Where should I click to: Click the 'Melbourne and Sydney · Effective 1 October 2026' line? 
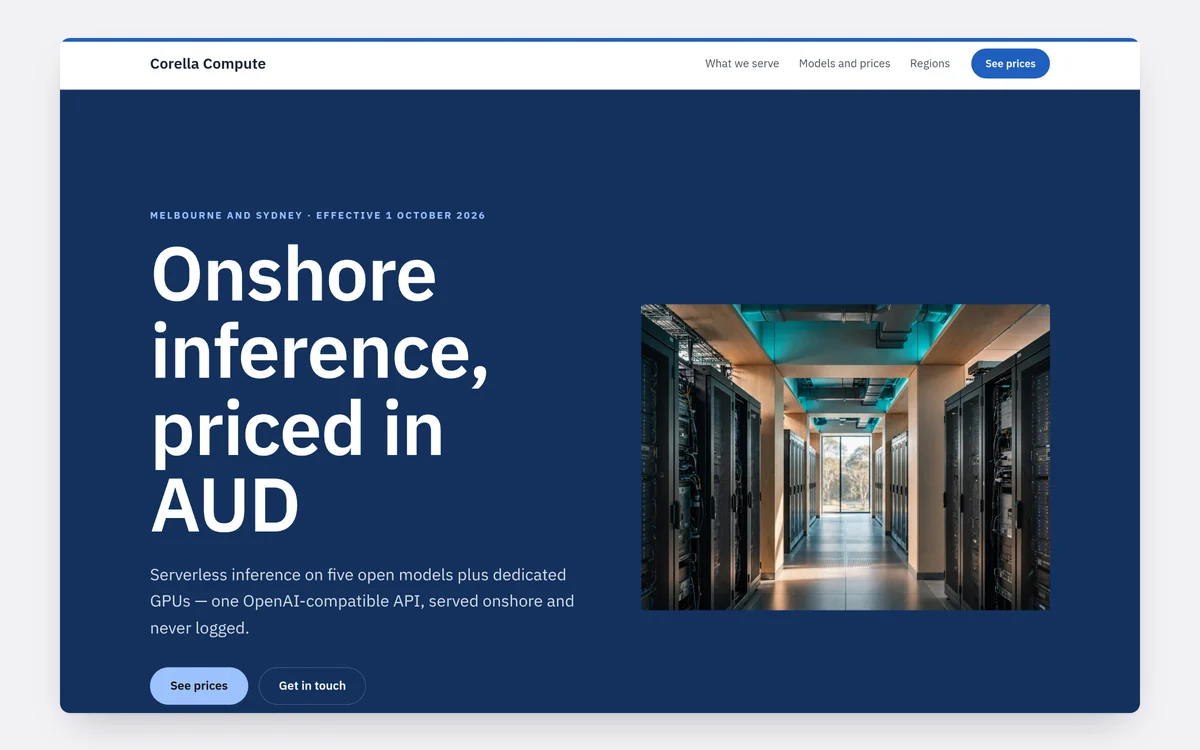click(318, 216)
